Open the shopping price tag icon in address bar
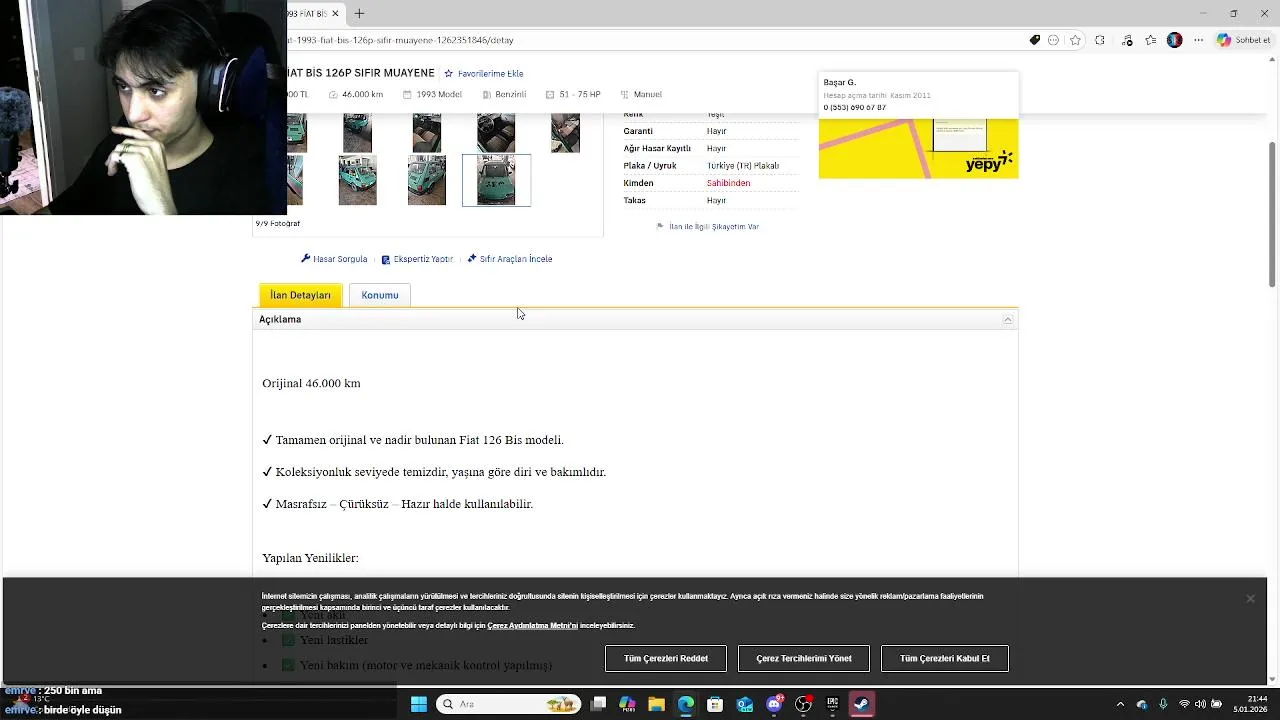This screenshot has width=1280, height=720. tap(1035, 40)
